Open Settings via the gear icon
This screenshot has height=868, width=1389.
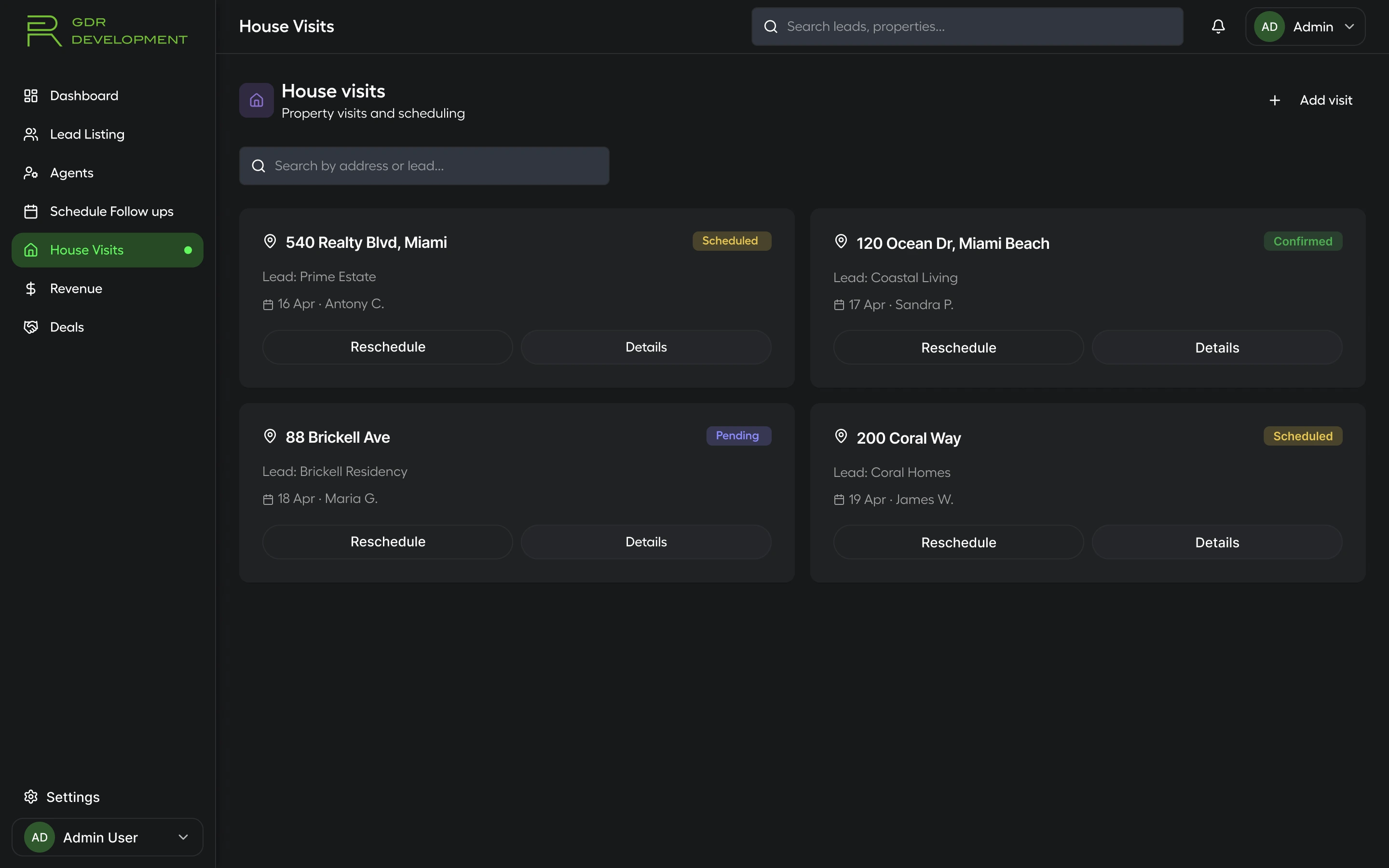(31, 797)
